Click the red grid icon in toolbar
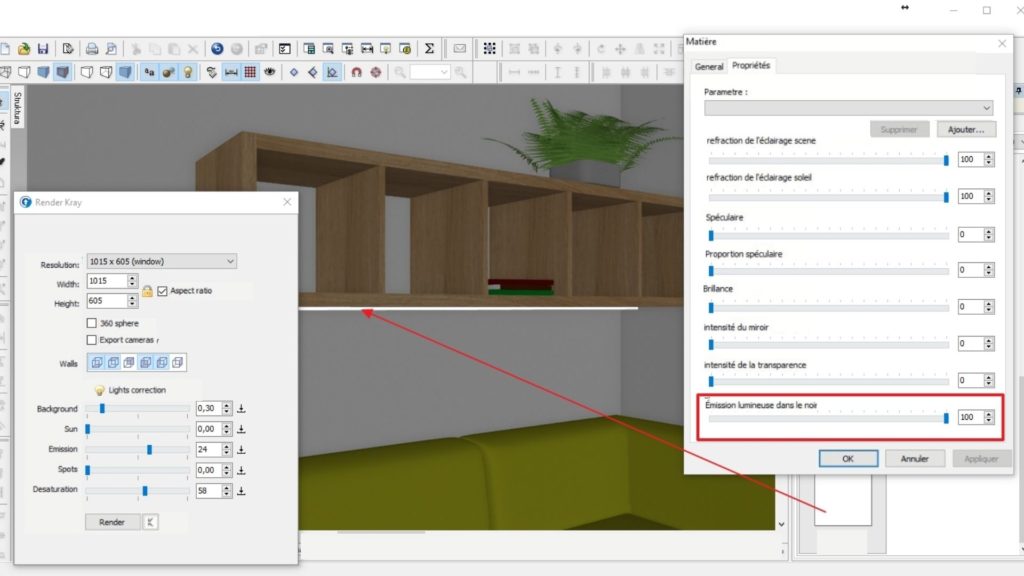Viewport: 1024px width, 576px height. point(250,72)
